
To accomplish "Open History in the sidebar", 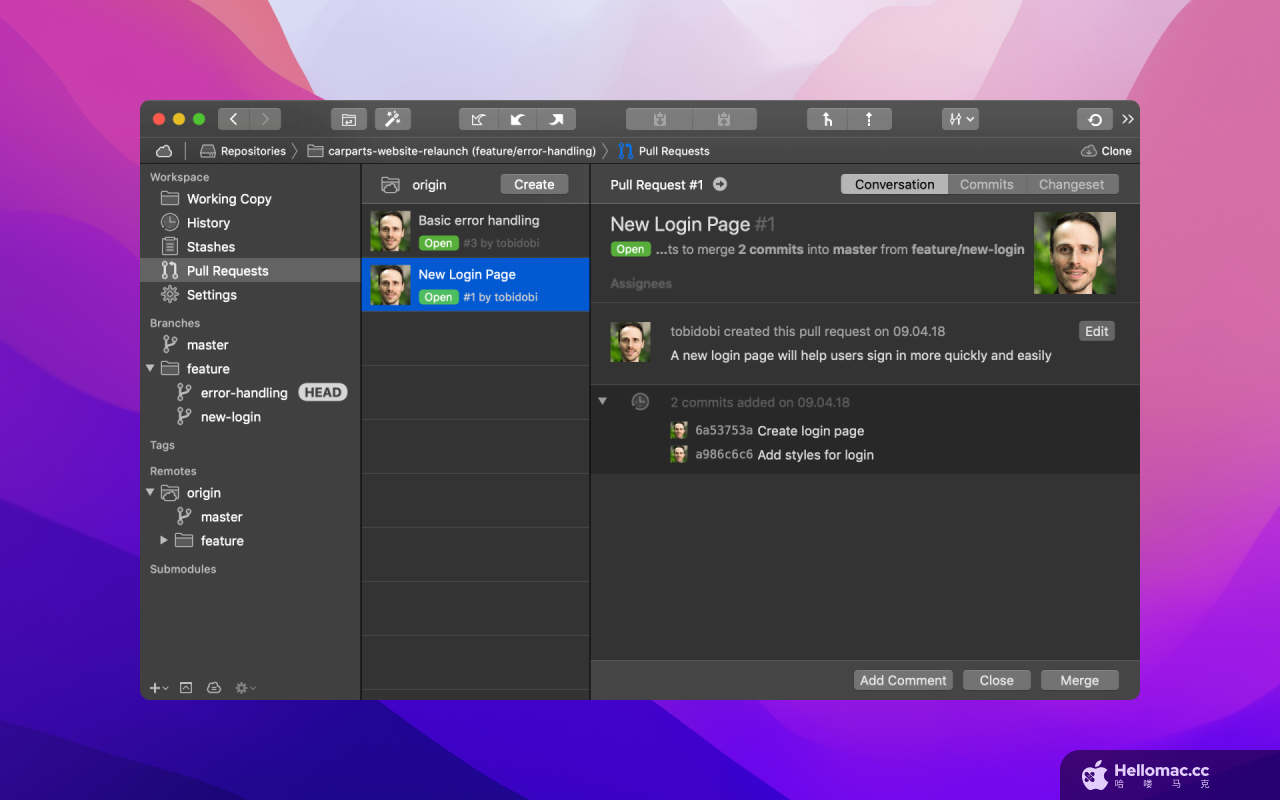I will [x=250, y=223].
